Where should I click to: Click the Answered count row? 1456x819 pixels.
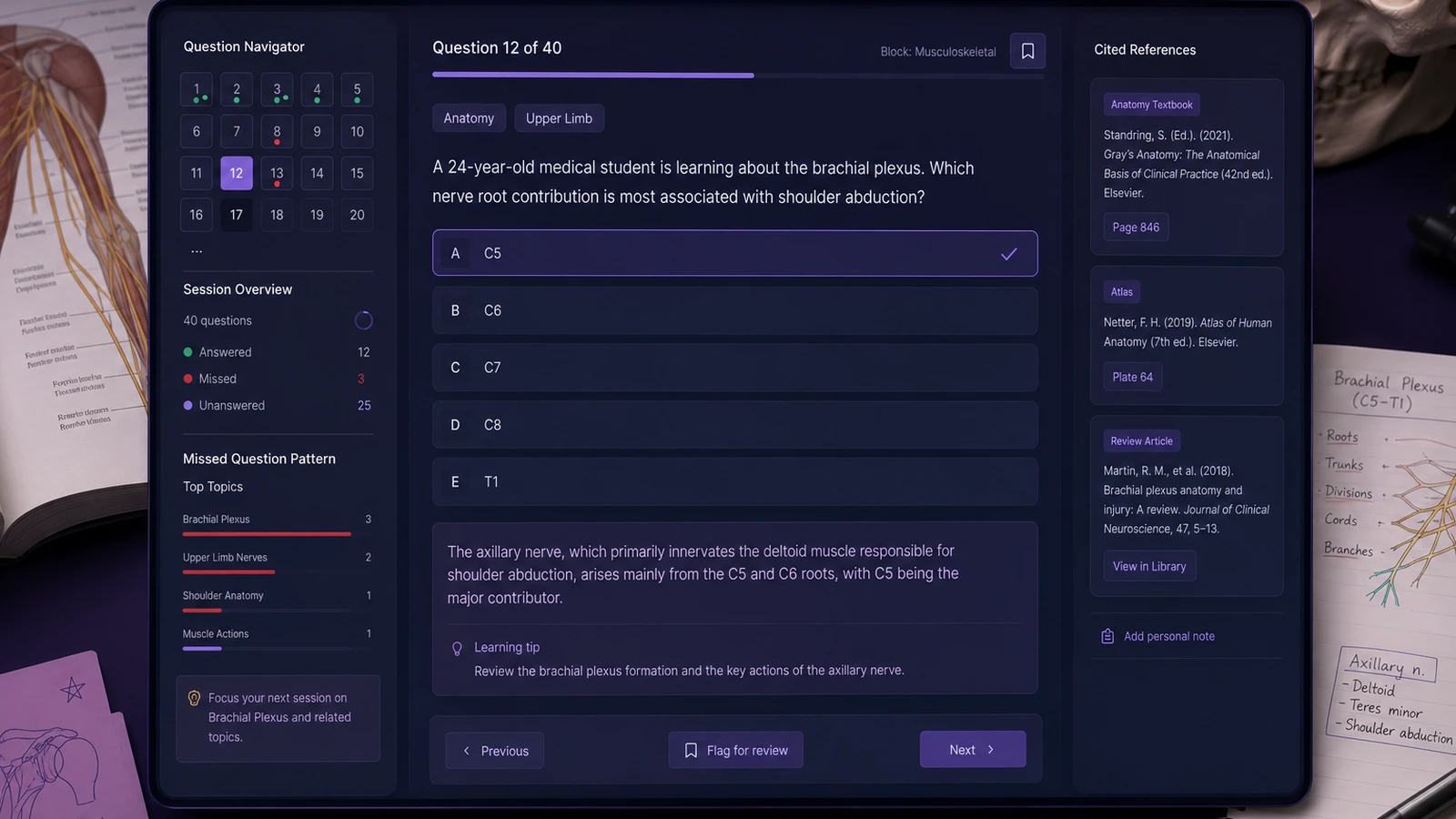click(278, 352)
